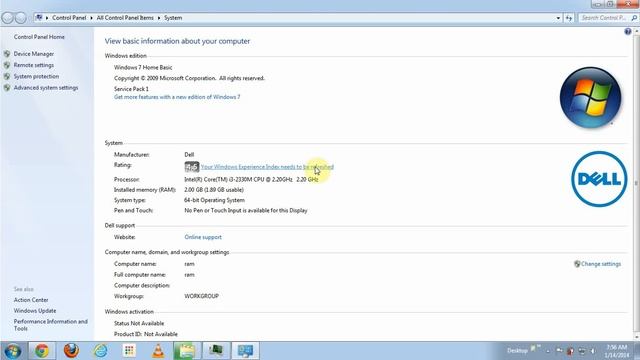Go forward with the Forward arrow button
Image resolution: width=640 pixels, height=360 pixels.
pyautogui.click(x=20, y=18)
